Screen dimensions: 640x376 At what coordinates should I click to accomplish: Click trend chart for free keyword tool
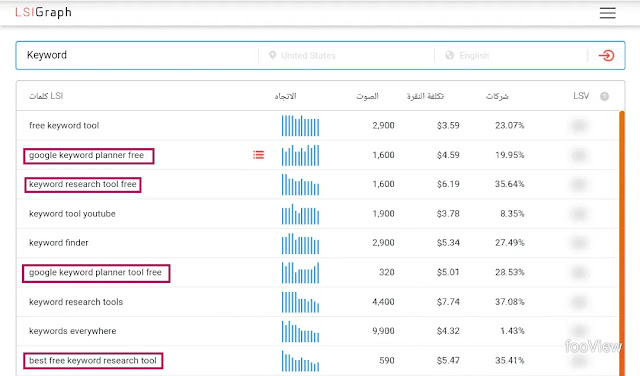pos(300,125)
